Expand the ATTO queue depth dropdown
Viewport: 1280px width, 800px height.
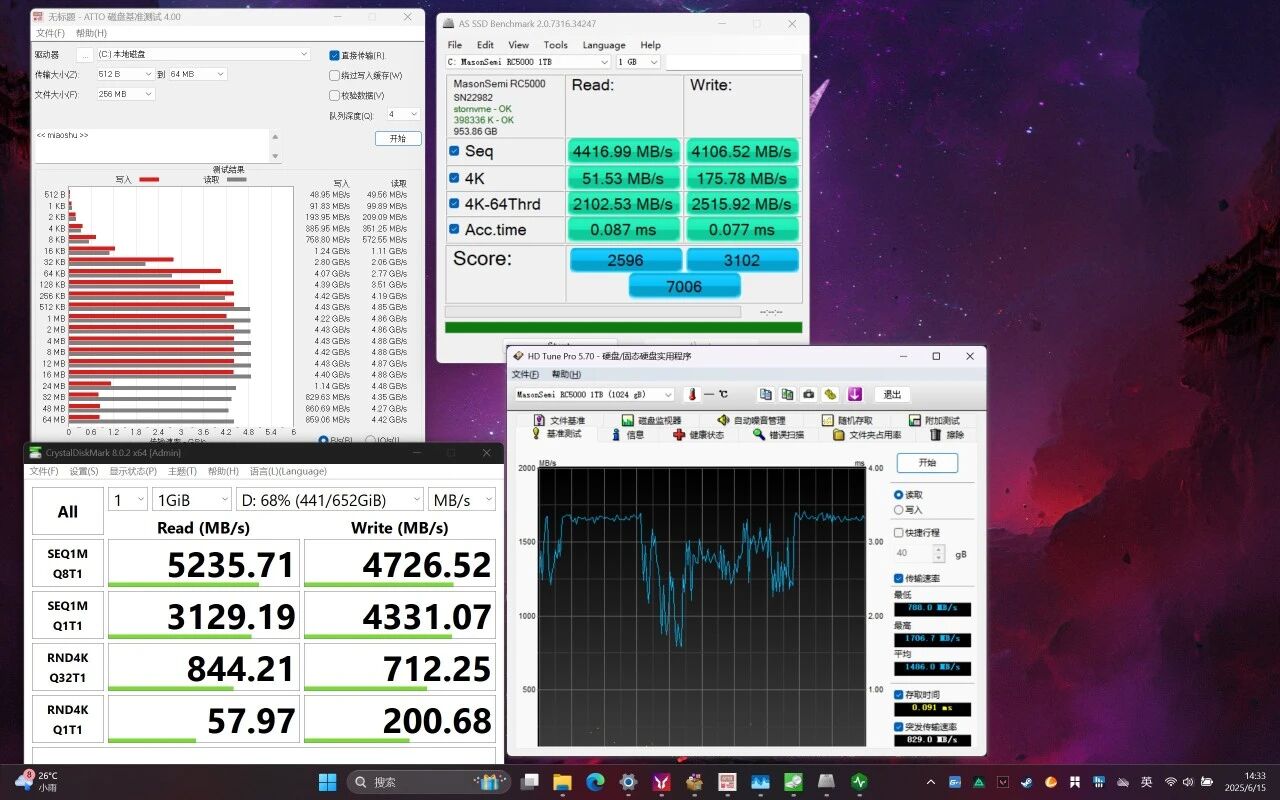click(404, 115)
